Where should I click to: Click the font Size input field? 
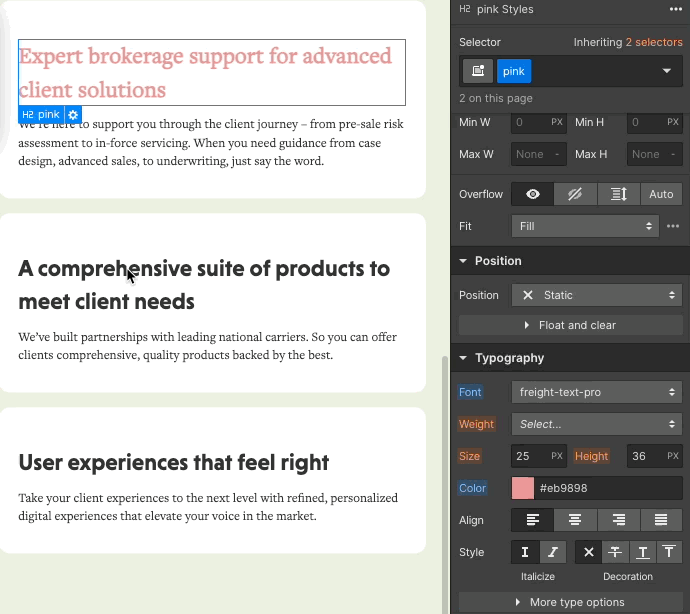pyautogui.click(x=531, y=456)
